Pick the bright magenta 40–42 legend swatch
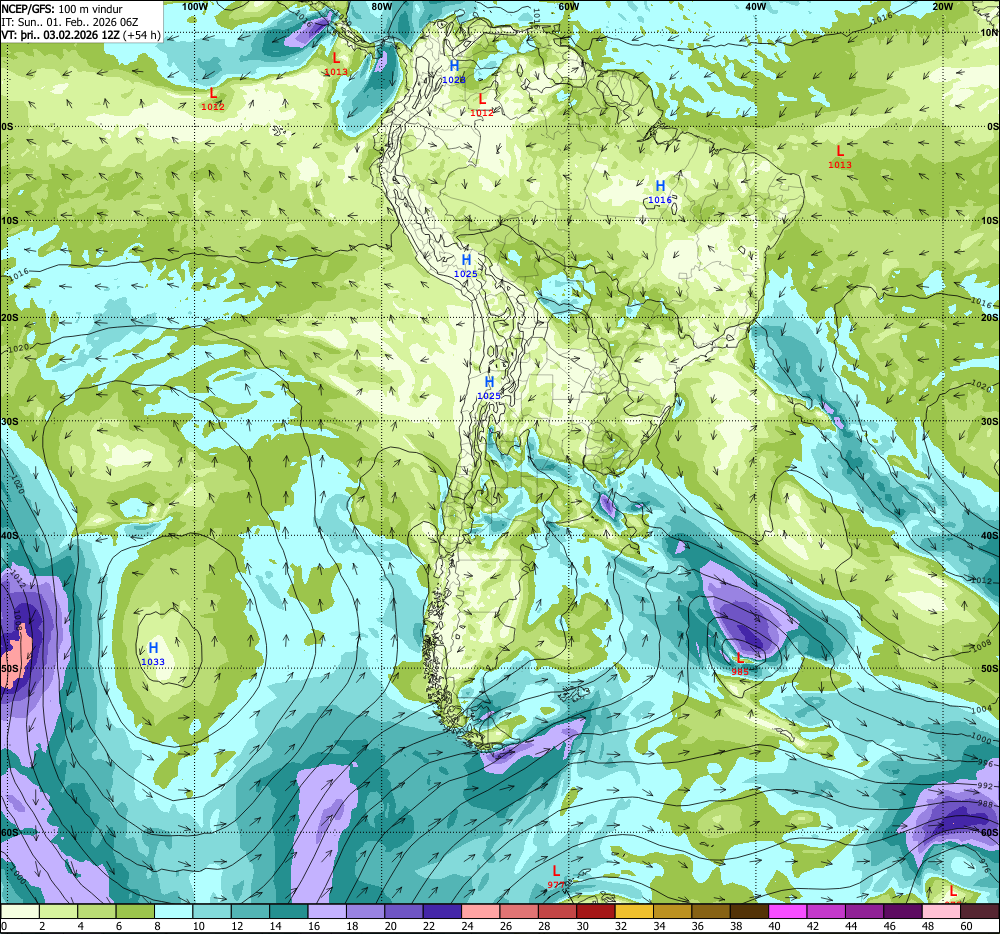1000x934 pixels. [x=788, y=912]
